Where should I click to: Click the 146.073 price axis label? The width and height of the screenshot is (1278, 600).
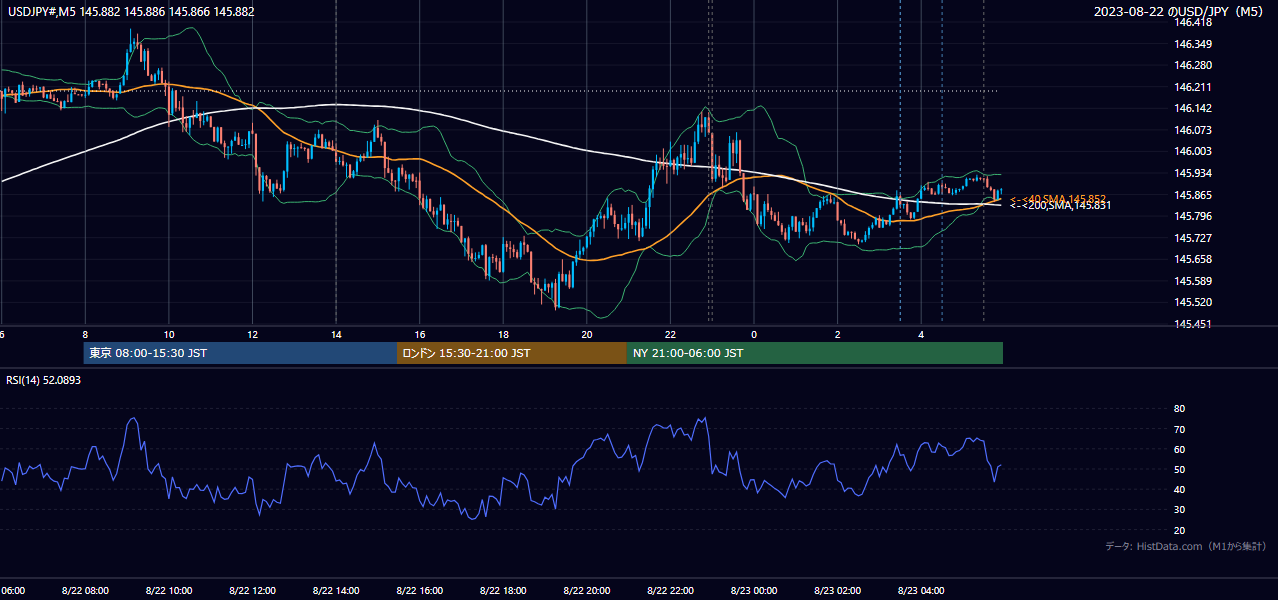(1193, 130)
